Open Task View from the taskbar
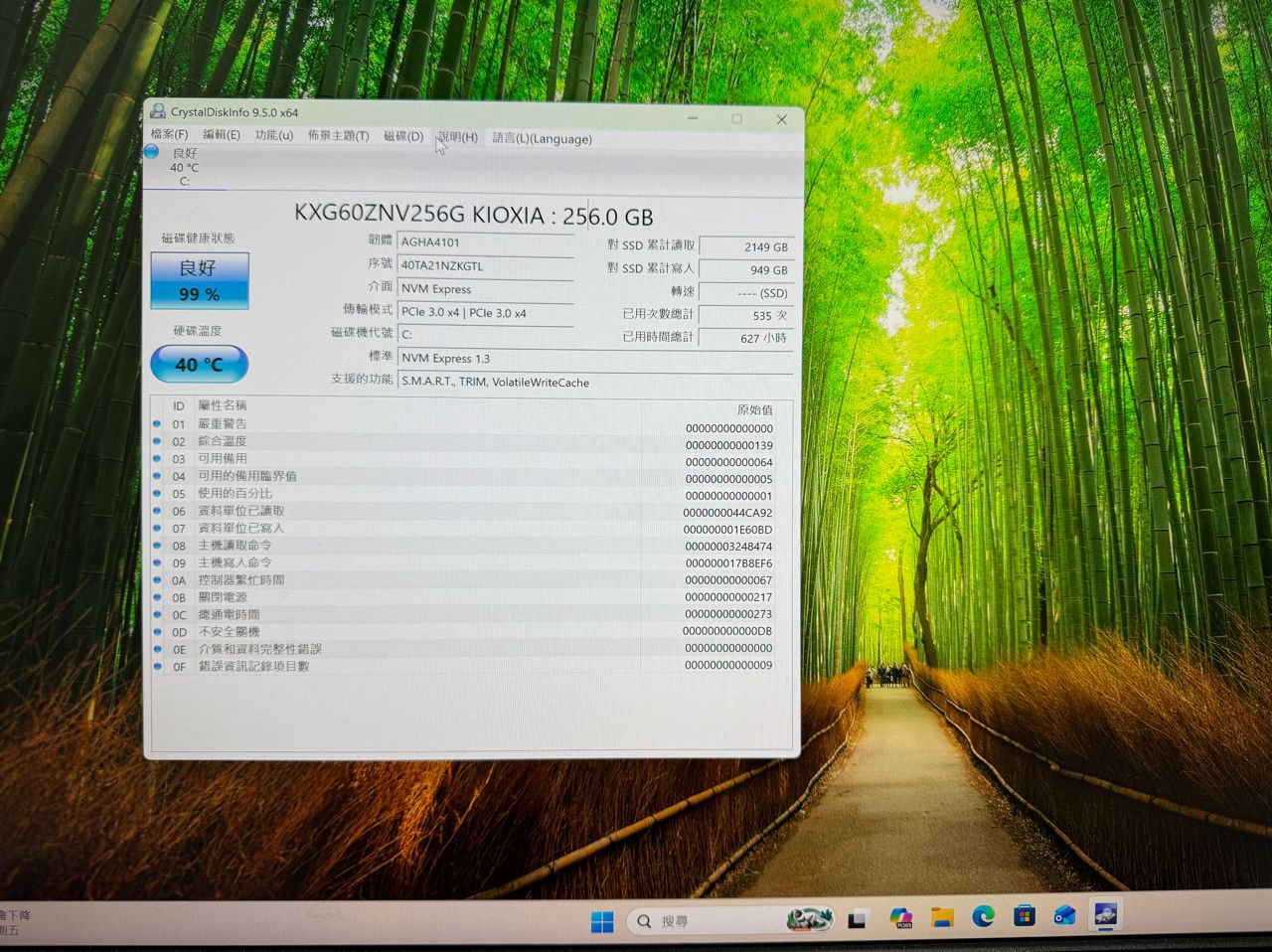Viewport: 1272px width, 952px height. (857, 919)
